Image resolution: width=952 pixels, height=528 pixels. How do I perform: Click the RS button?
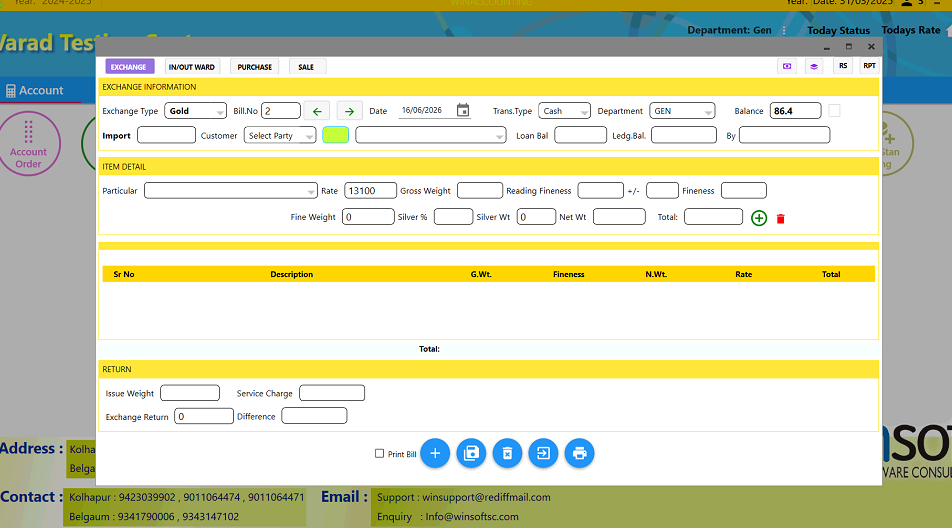coord(843,66)
